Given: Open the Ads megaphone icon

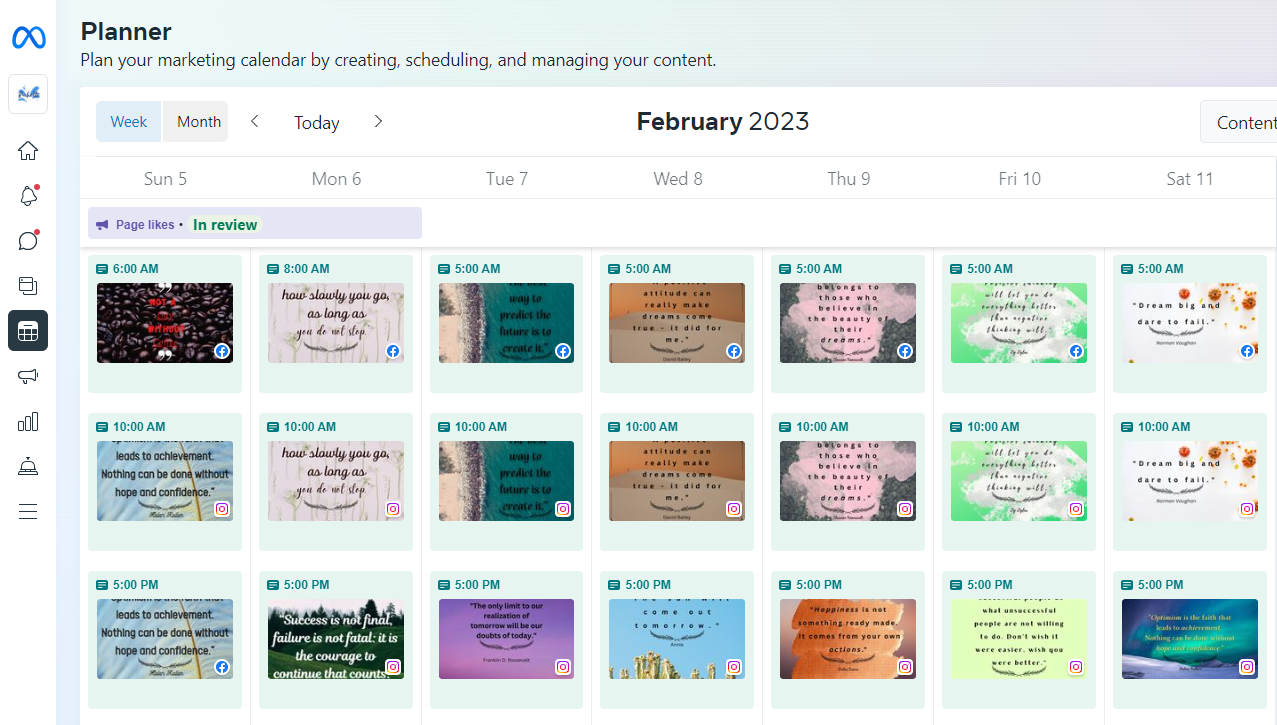Looking at the screenshot, I should pyautogui.click(x=28, y=377).
